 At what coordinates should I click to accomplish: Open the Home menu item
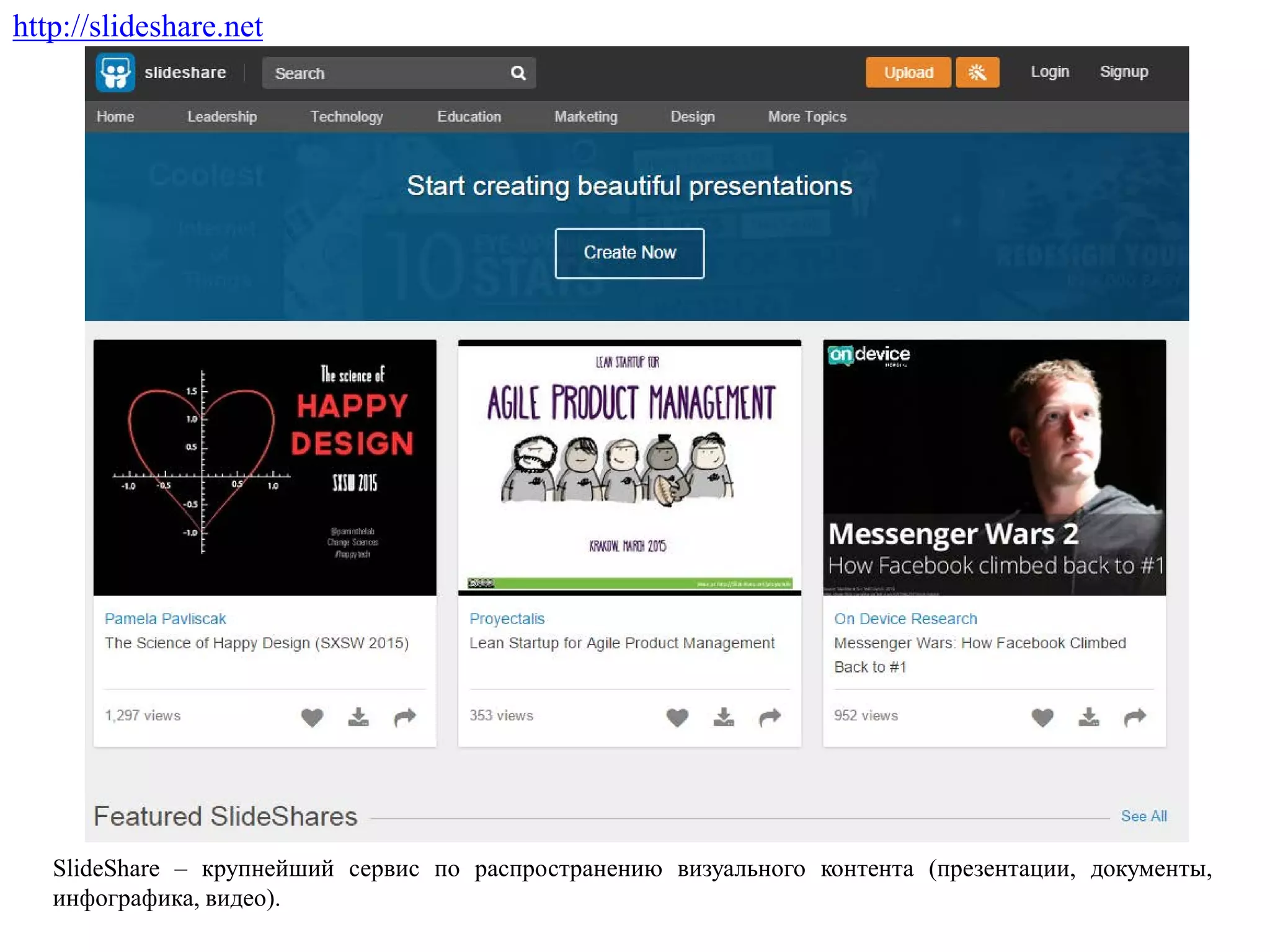pyautogui.click(x=115, y=117)
